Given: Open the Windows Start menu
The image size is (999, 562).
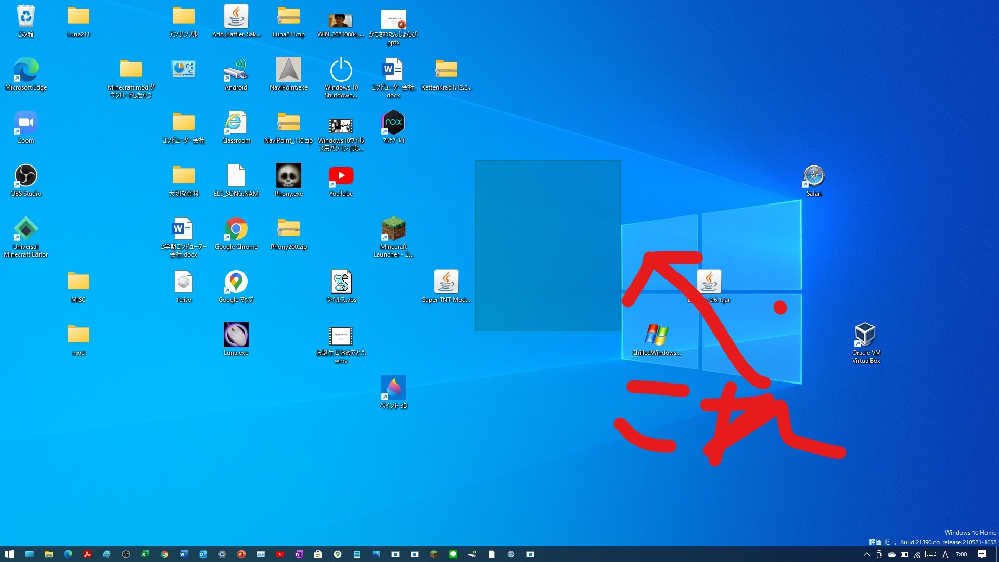Looking at the screenshot, I should pos(10,554).
